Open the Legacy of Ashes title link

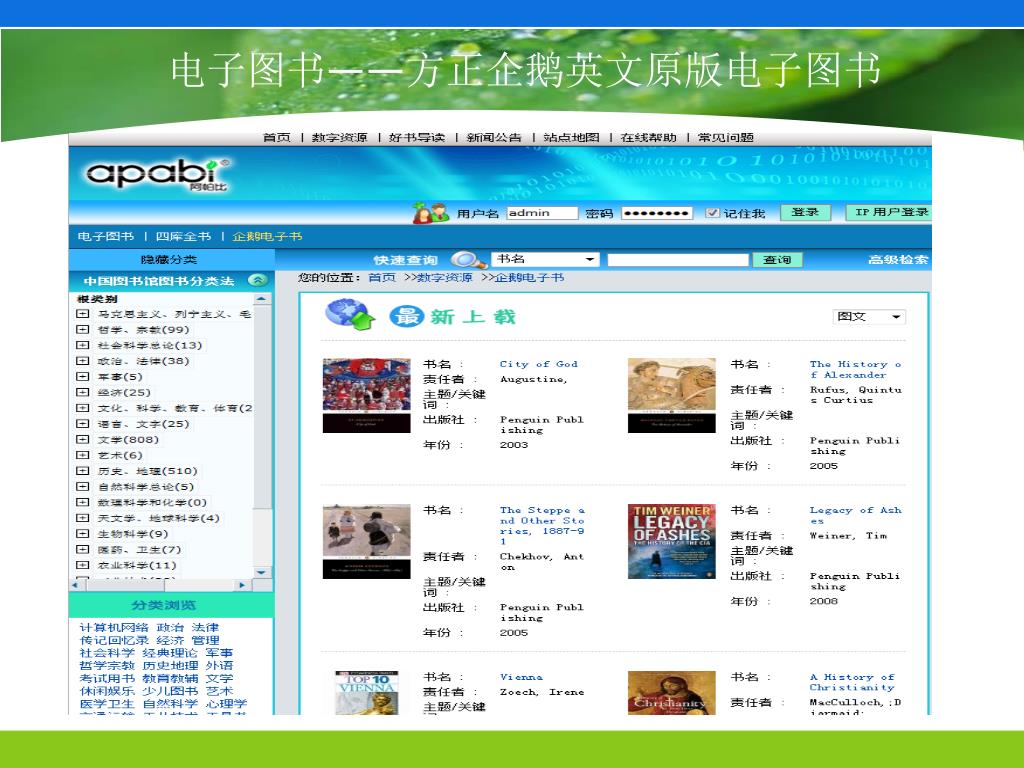click(x=856, y=515)
